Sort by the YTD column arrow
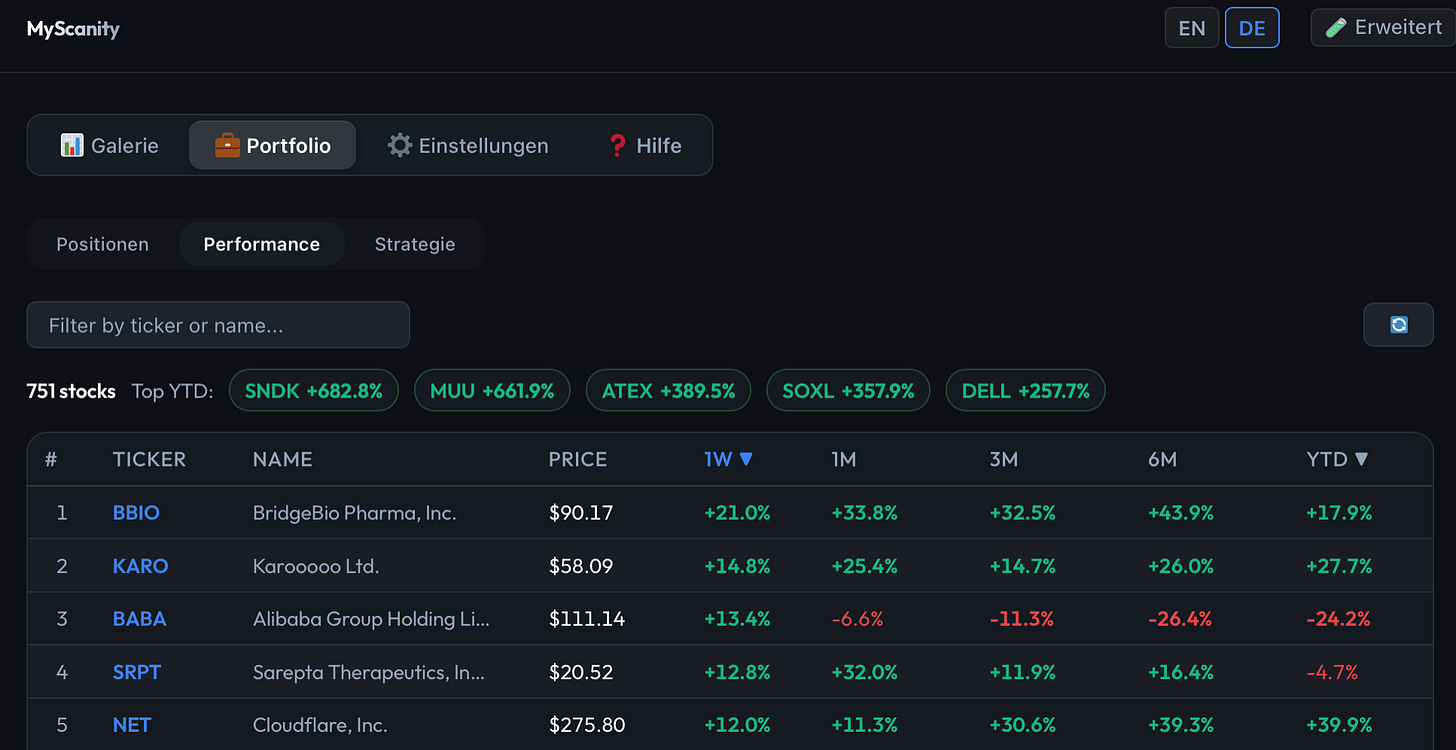This screenshot has height=750, width=1456. click(x=1361, y=459)
